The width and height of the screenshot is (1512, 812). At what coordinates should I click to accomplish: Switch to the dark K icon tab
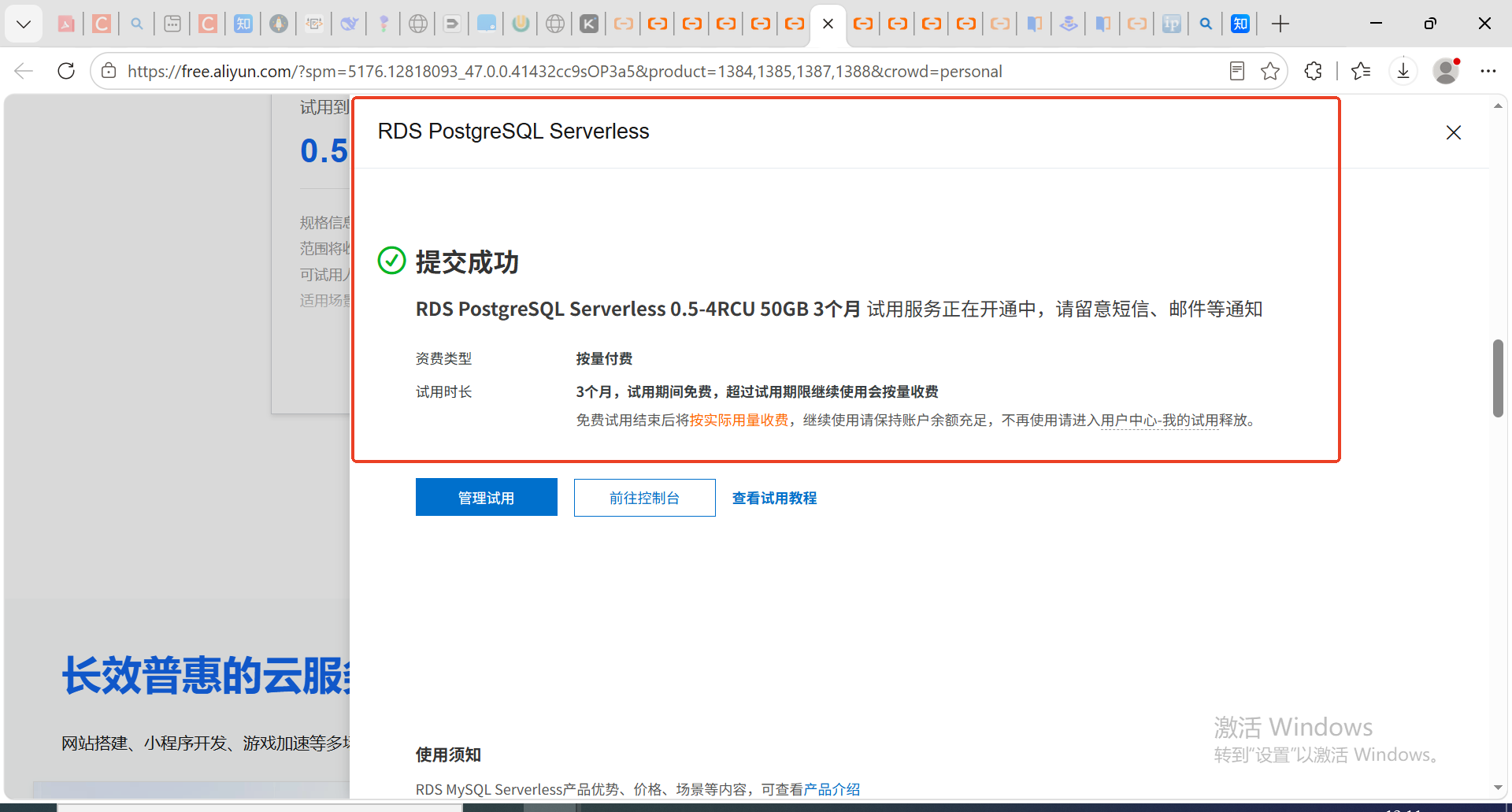point(589,24)
